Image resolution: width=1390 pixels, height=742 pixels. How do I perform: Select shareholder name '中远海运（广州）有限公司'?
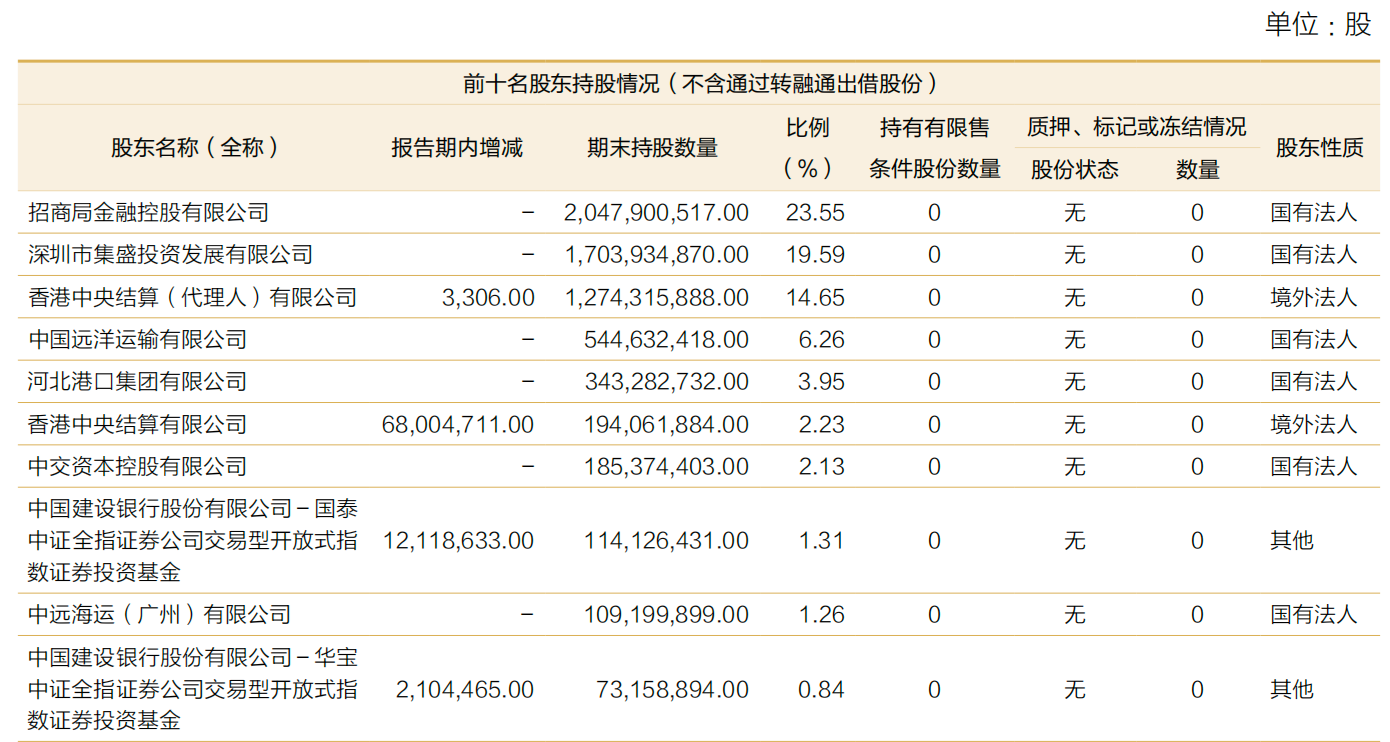(x=160, y=615)
